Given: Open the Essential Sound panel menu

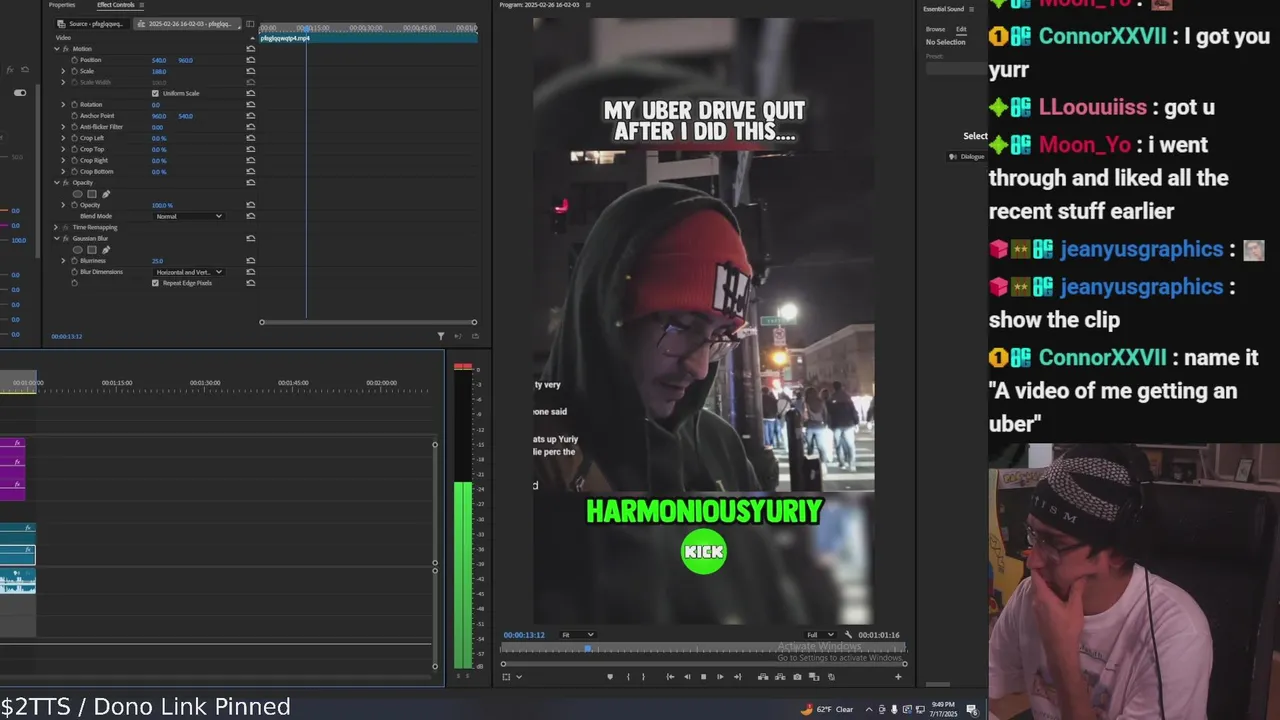Looking at the screenshot, I should 971,9.
